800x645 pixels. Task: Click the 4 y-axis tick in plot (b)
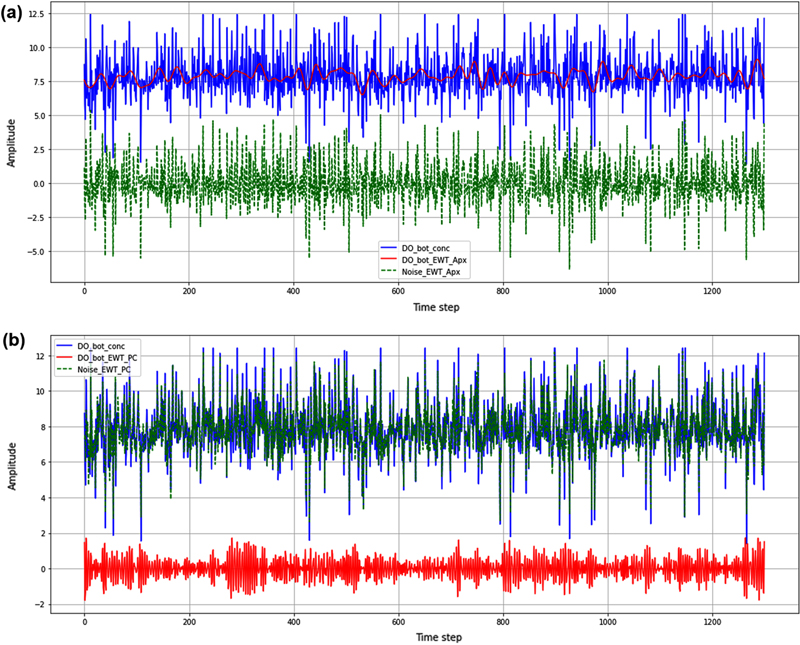pos(43,498)
